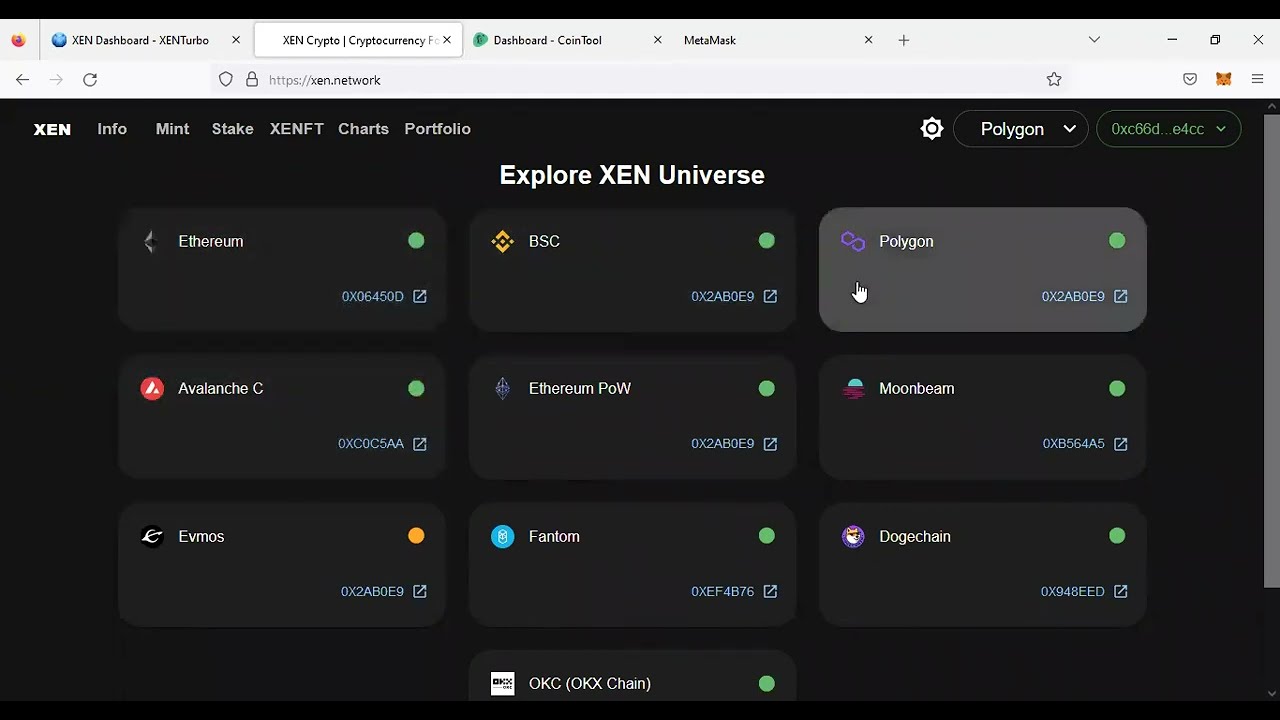Open the MetaMask fox extension

click(1223, 80)
